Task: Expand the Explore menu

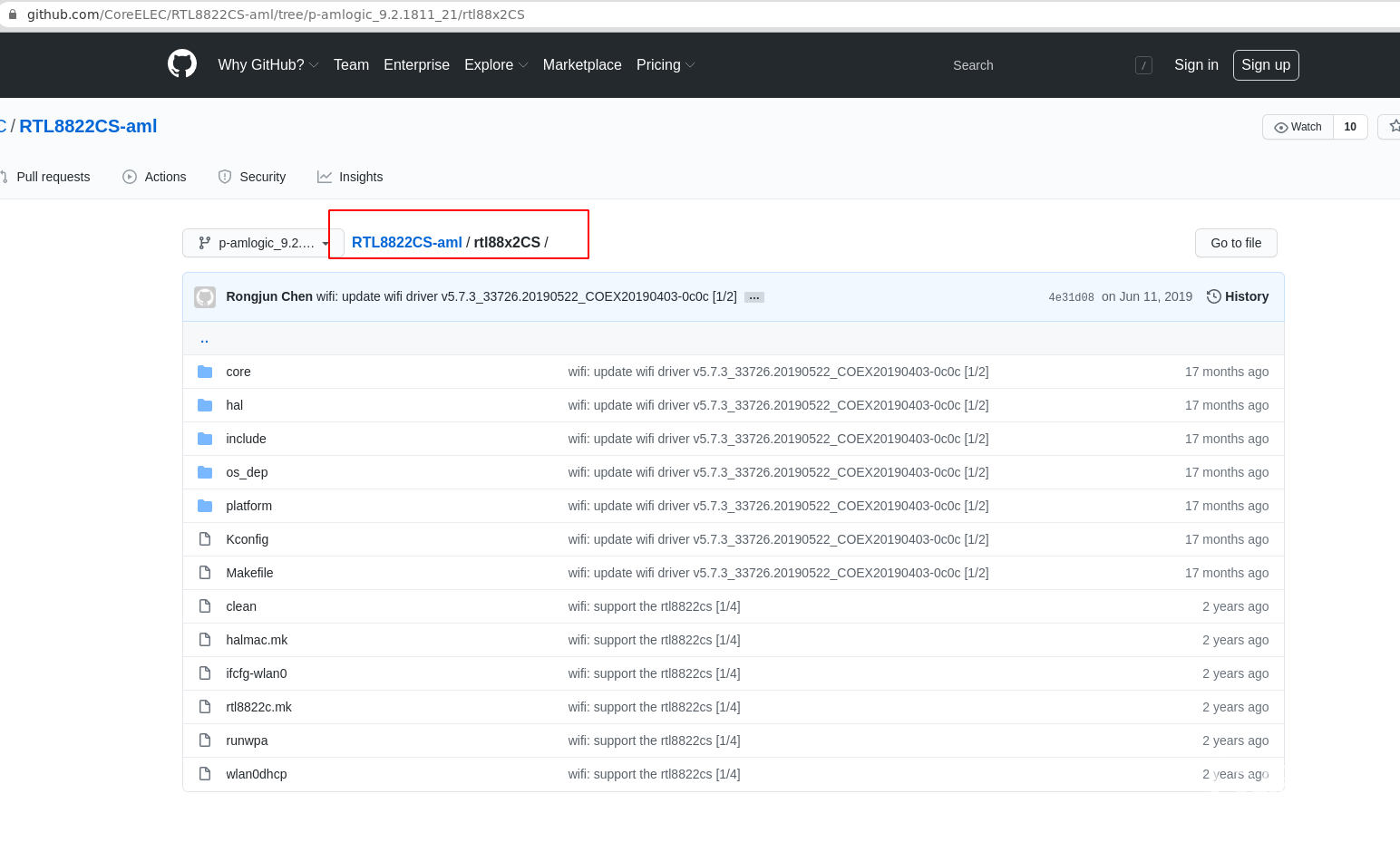Action: (496, 65)
